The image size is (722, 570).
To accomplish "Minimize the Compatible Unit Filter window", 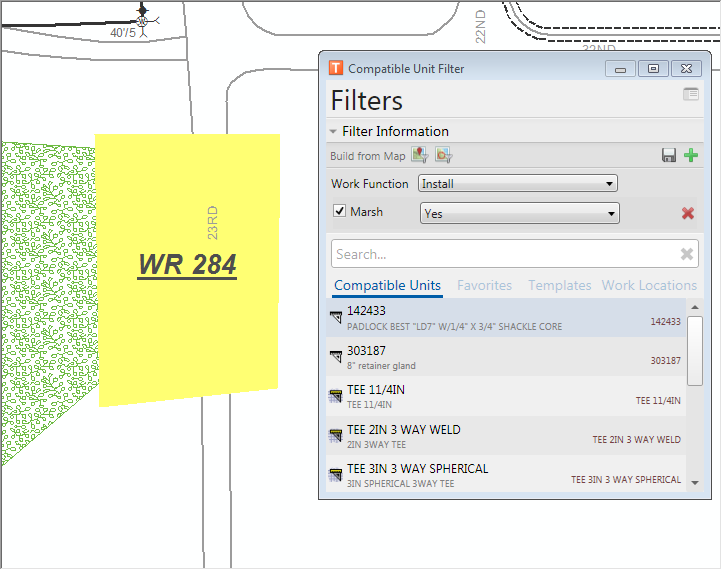I will [x=620, y=69].
